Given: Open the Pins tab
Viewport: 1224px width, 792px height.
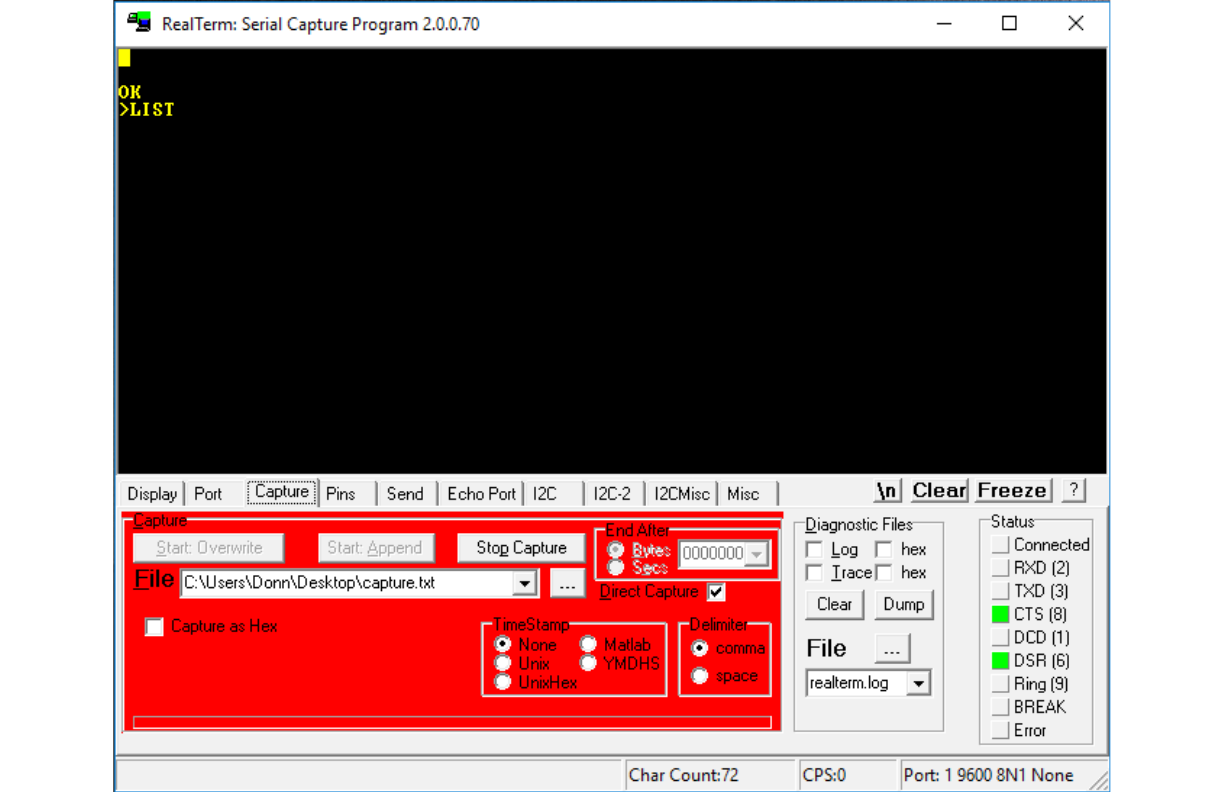Looking at the screenshot, I should pos(341,493).
